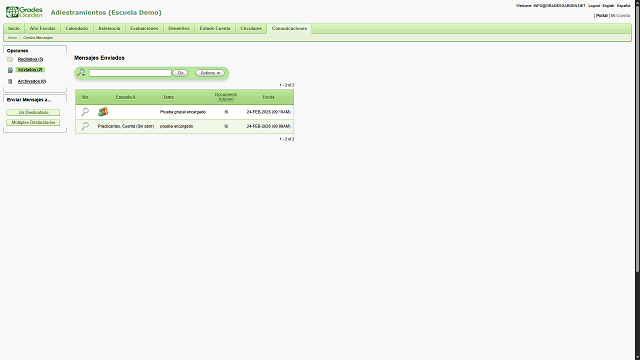Screen dimensions: 640x360
Task: Click the scrollbar up arrow
Action: [x=637, y=2]
